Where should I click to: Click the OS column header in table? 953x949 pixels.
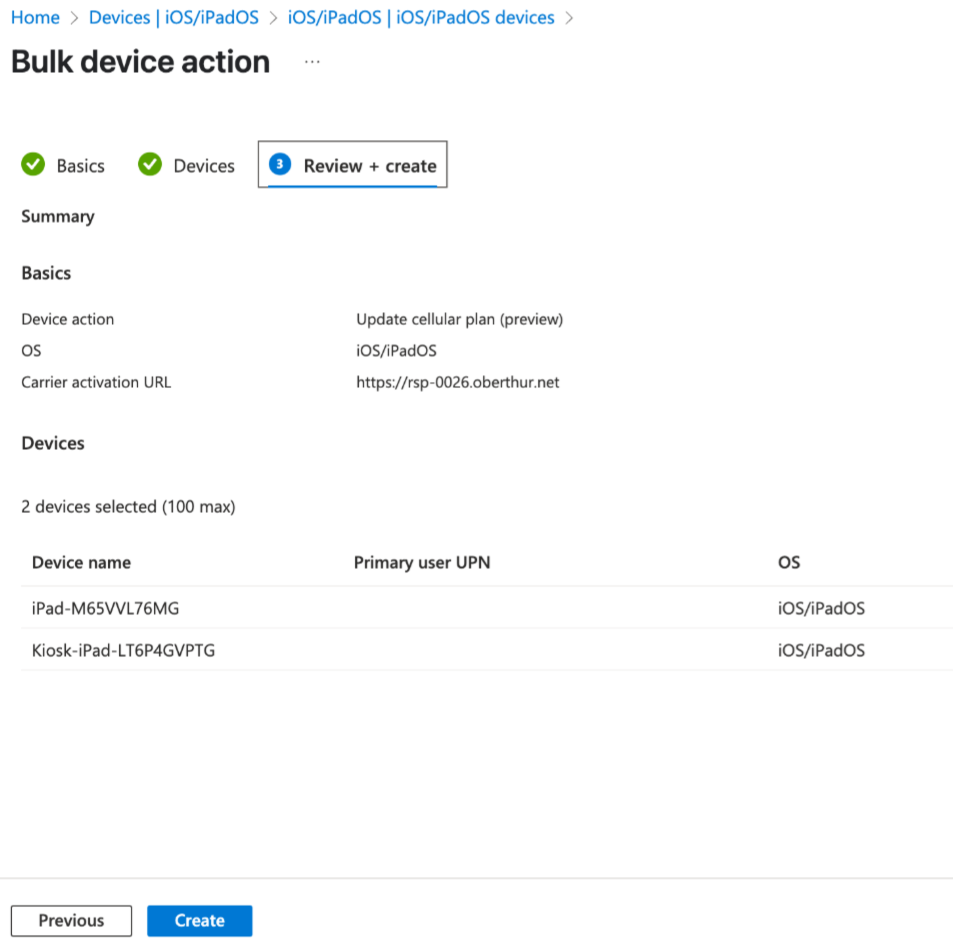coord(789,562)
